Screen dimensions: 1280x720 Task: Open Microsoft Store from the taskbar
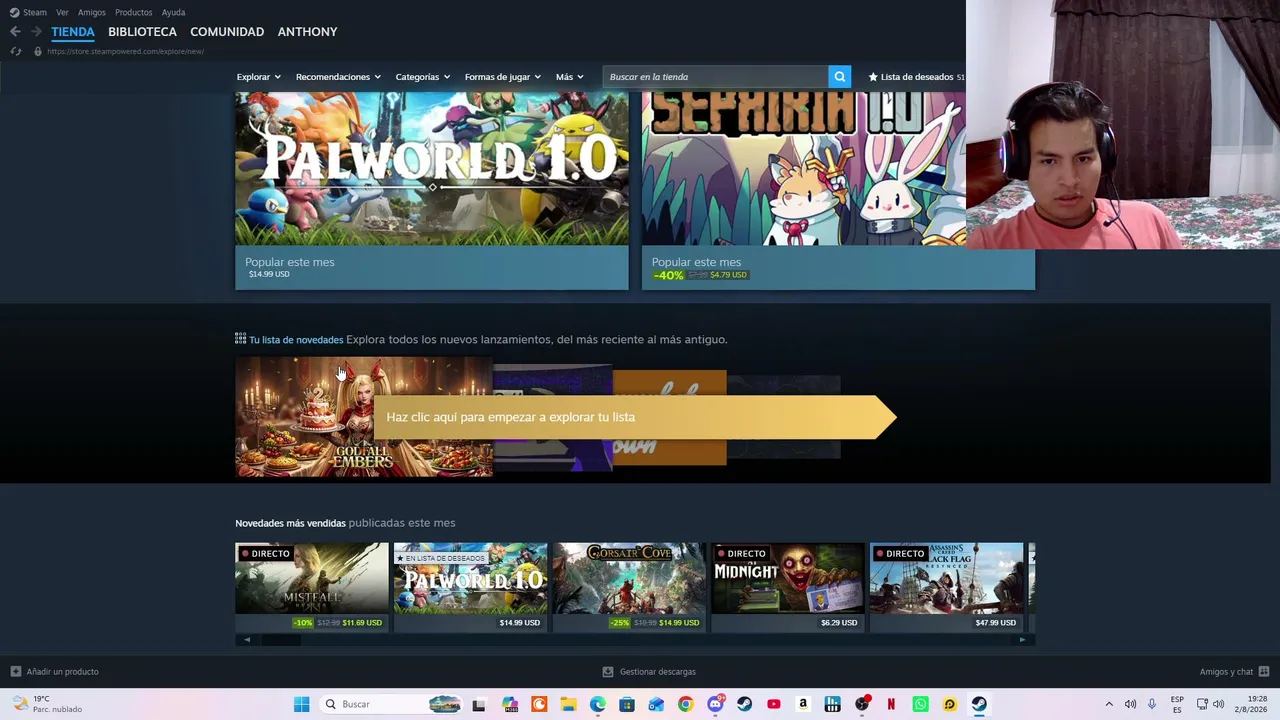point(627,704)
